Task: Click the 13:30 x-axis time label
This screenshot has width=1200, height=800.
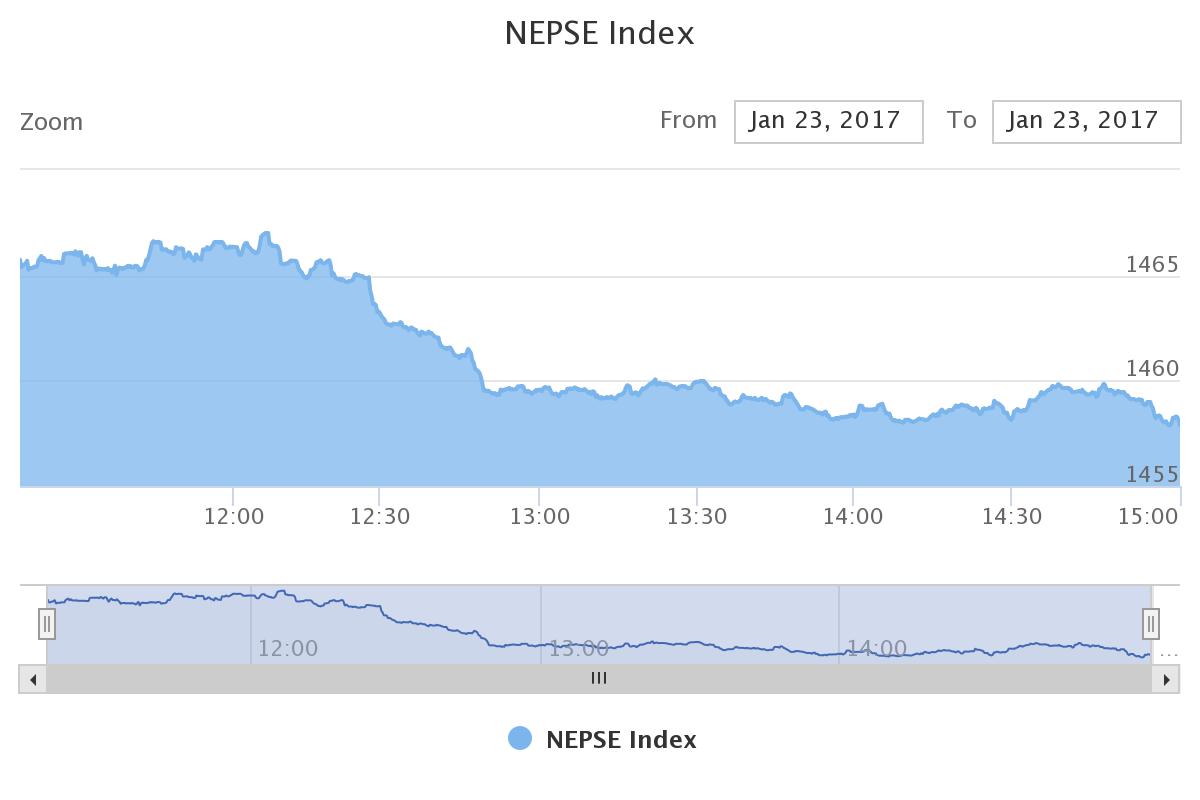Action: coord(697,517)
